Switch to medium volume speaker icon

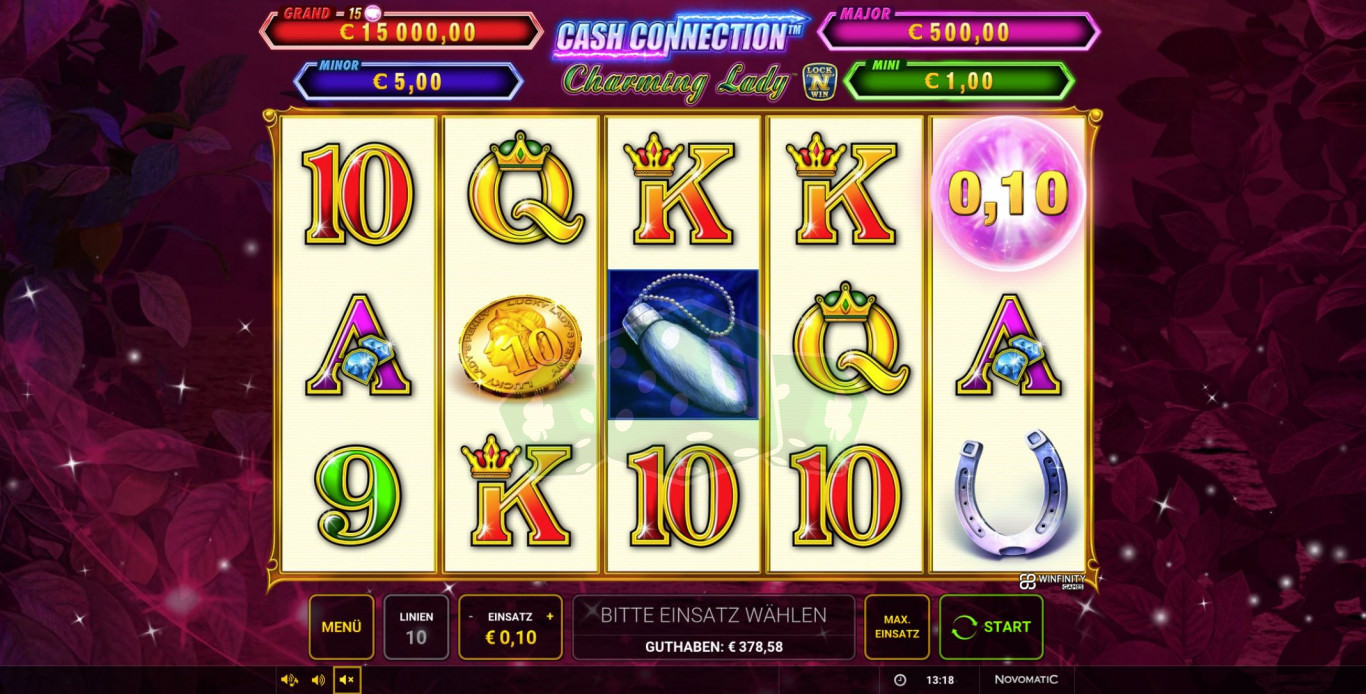click(318, 680)
